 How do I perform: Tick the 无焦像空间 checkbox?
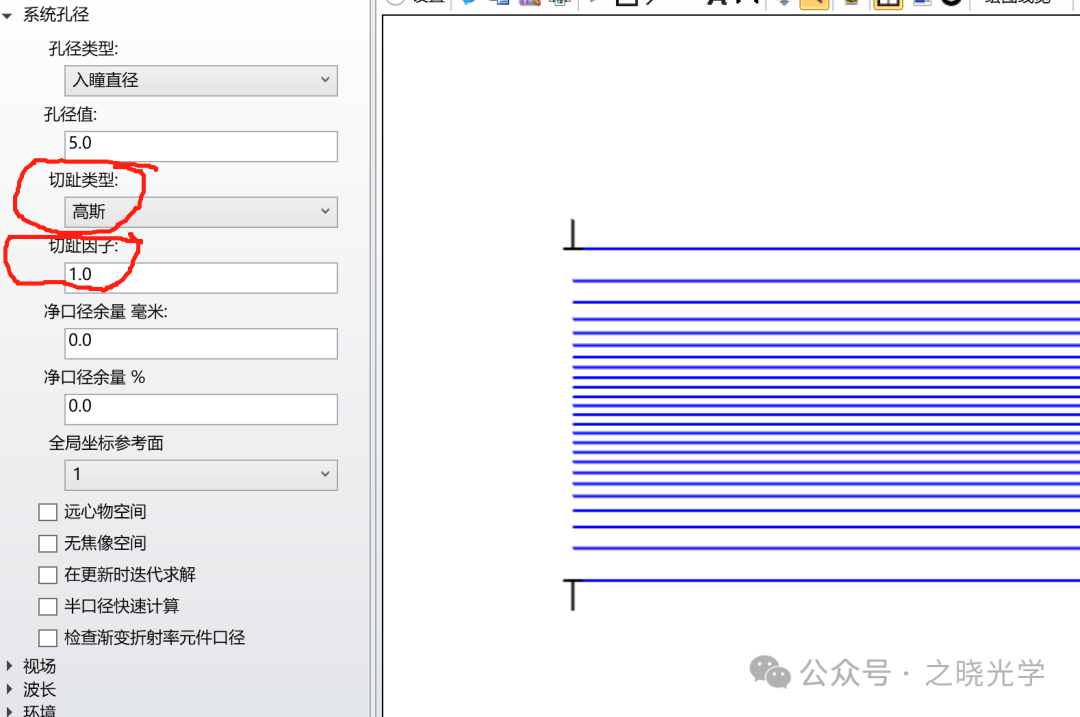48,544
